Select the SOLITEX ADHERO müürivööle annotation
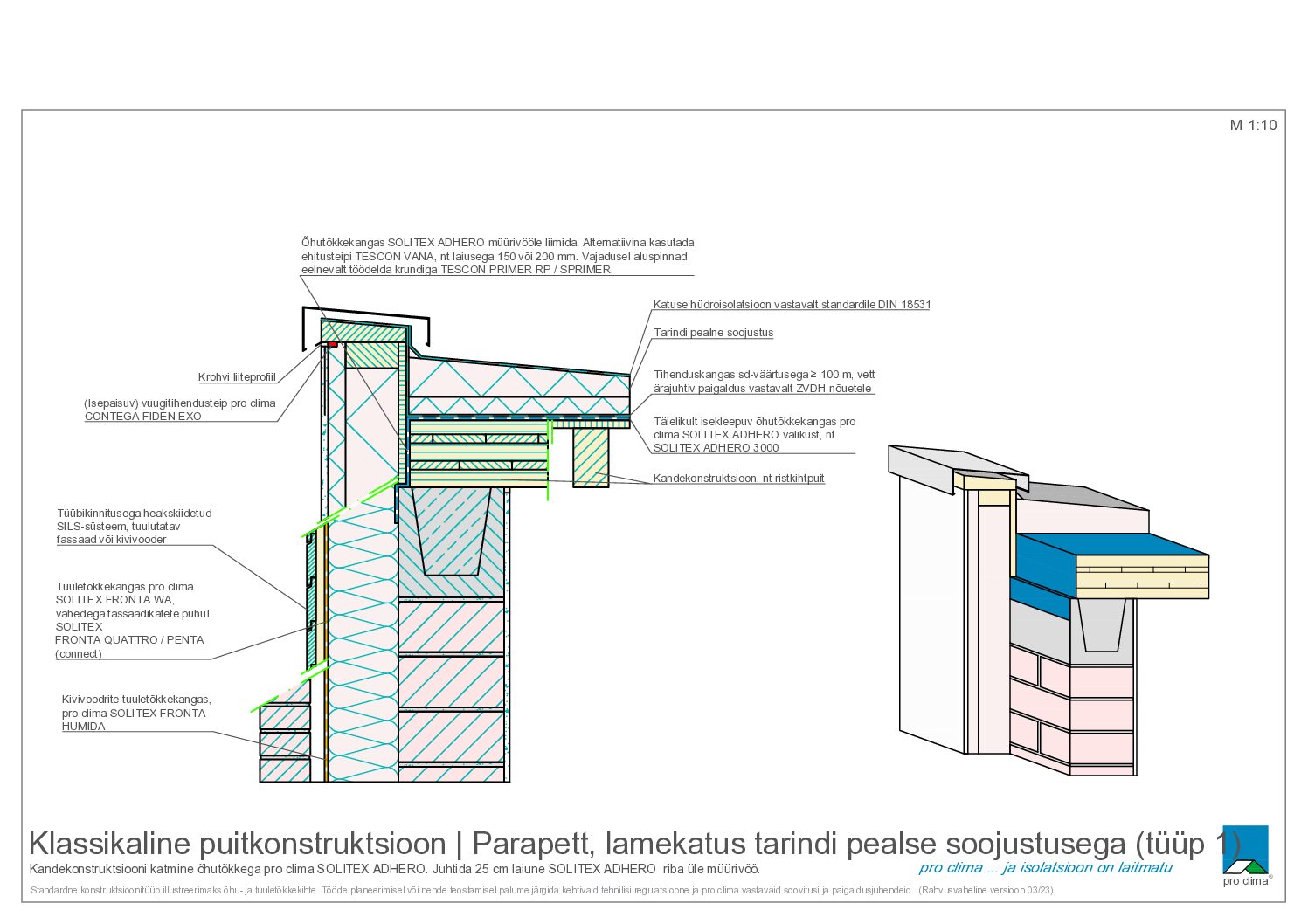The image size is (1308, 924). (497, 256)
